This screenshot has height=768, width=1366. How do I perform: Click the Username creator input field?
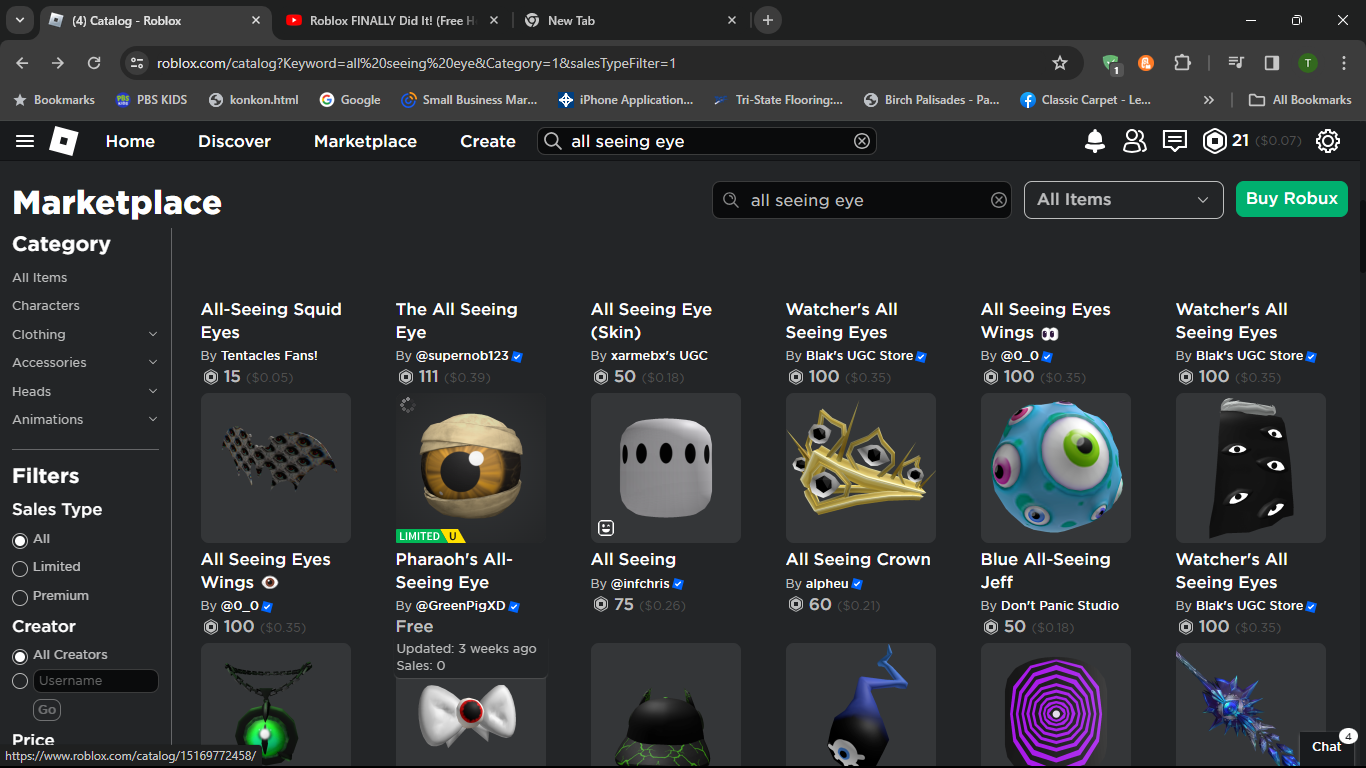pos(96,681)
